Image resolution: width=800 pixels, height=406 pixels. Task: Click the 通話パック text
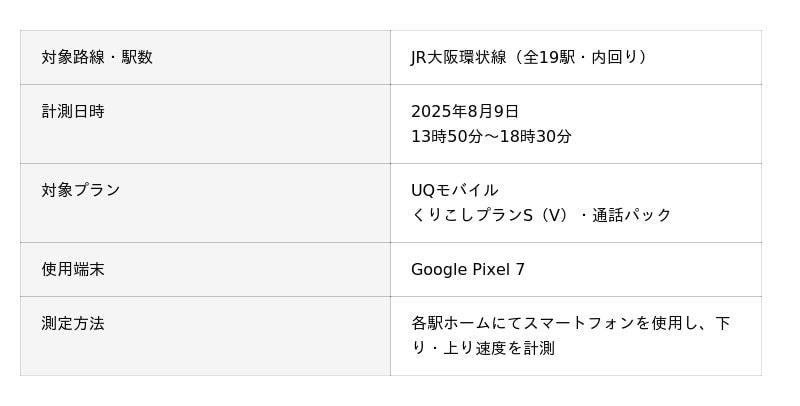tap(632, 215)
